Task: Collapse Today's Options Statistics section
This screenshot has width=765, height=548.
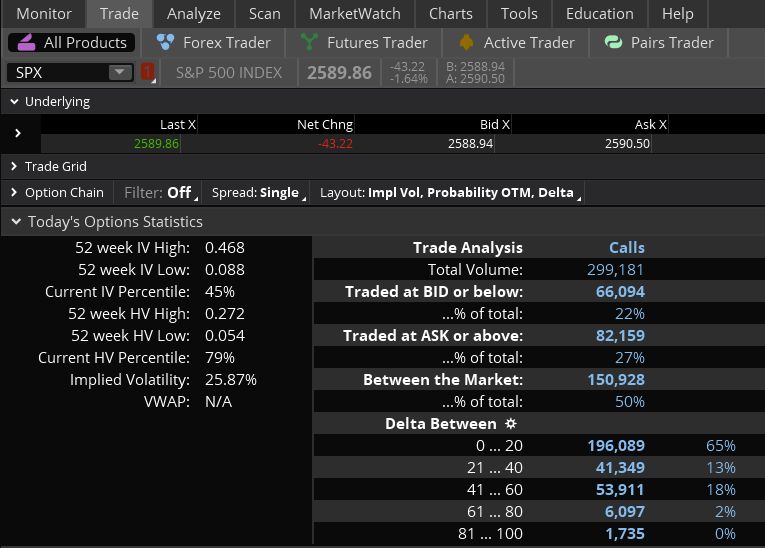Action: coord(16,222)
